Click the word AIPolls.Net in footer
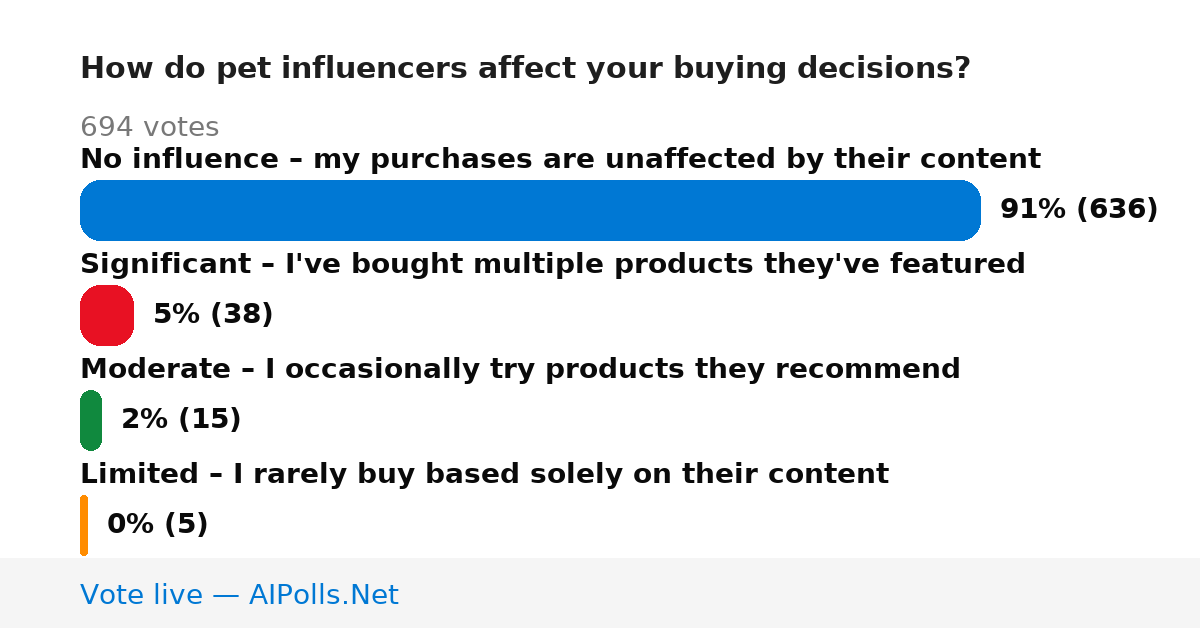1200x628 pixels. (323, 595)
